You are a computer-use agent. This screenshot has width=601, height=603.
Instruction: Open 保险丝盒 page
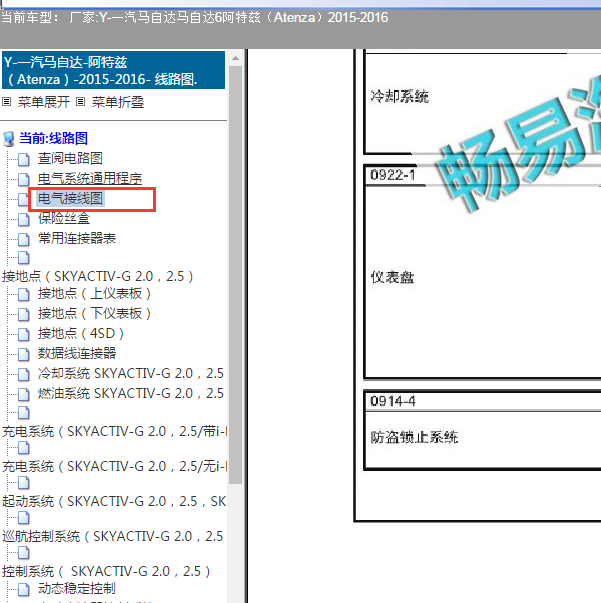(x=64, y=218)
